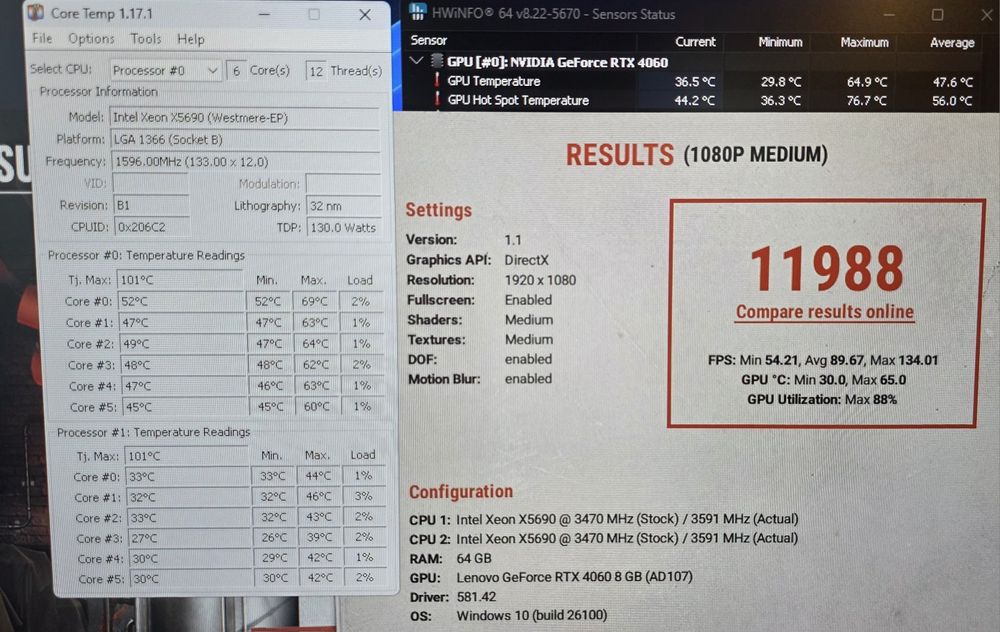This screenshot has height=632, width=1000.
Task: Click Processor #1 Core #0 temperature 33°C
Action: click(188, 476)
